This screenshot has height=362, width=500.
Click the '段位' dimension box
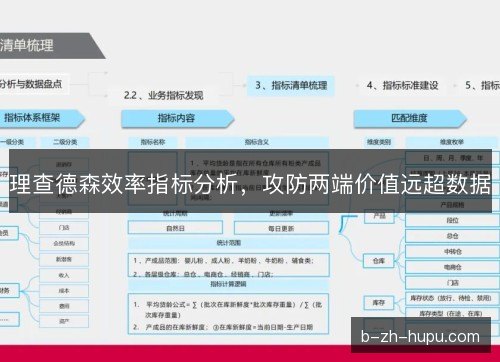pos(453,220)
